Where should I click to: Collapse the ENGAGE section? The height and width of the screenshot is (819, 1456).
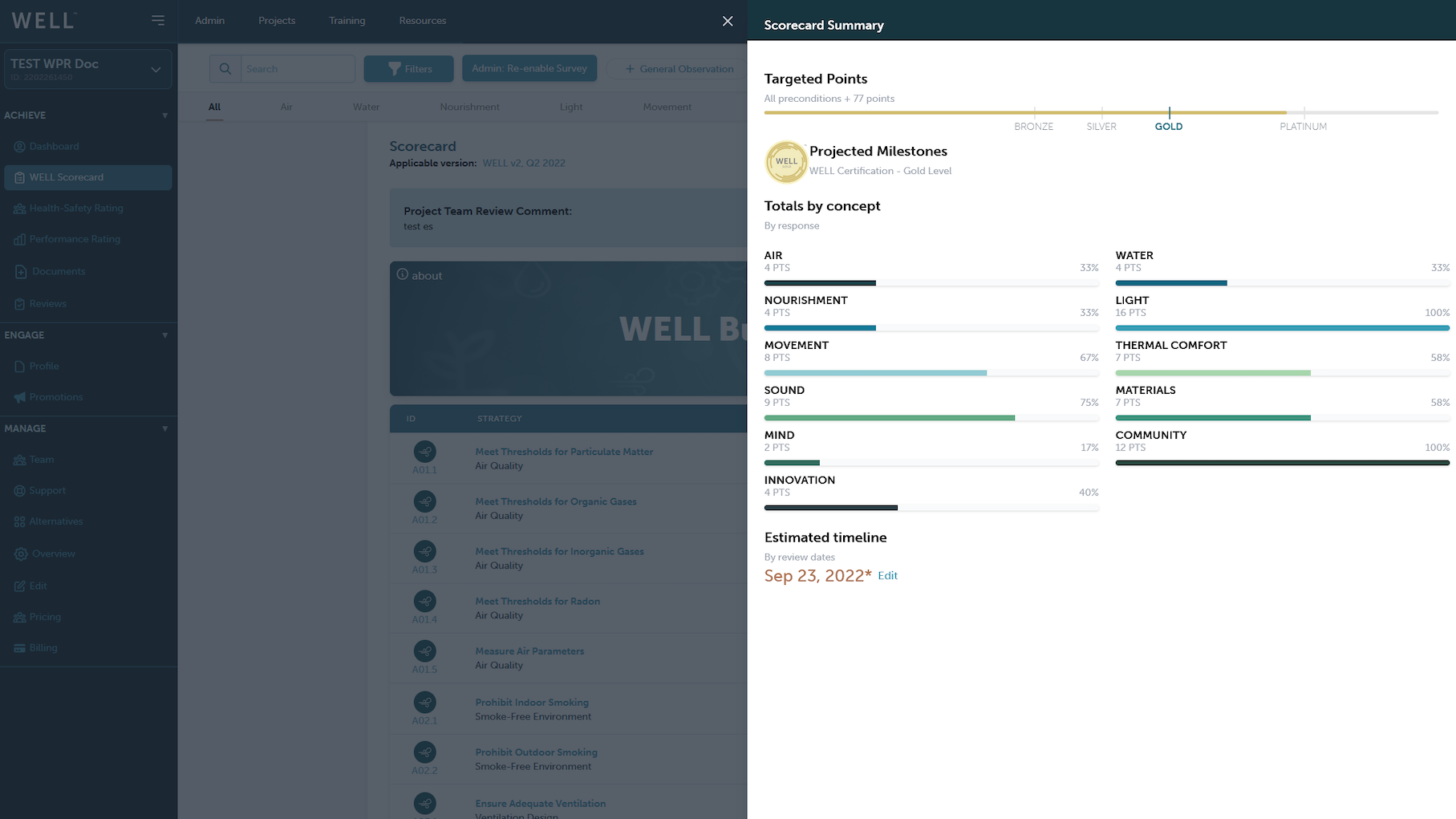pyautogui.click(x=165, y=335)
